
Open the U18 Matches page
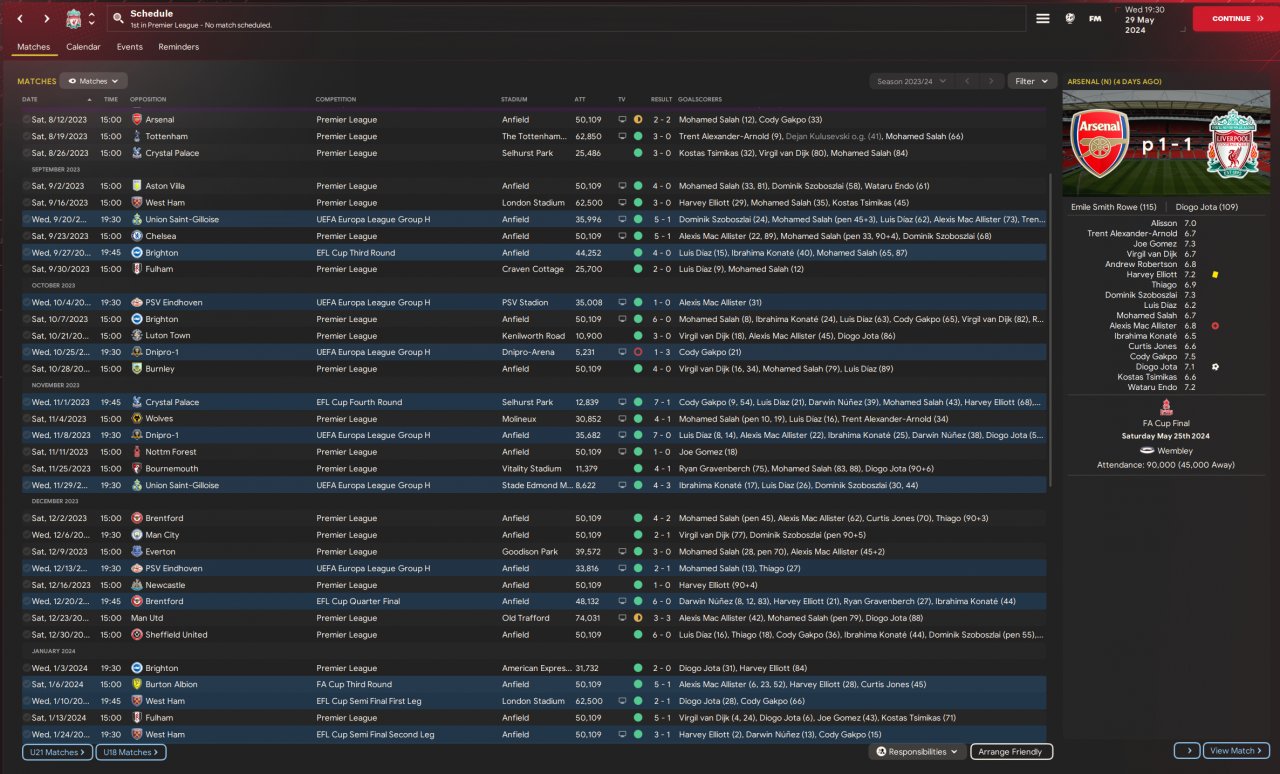(131, 752)
